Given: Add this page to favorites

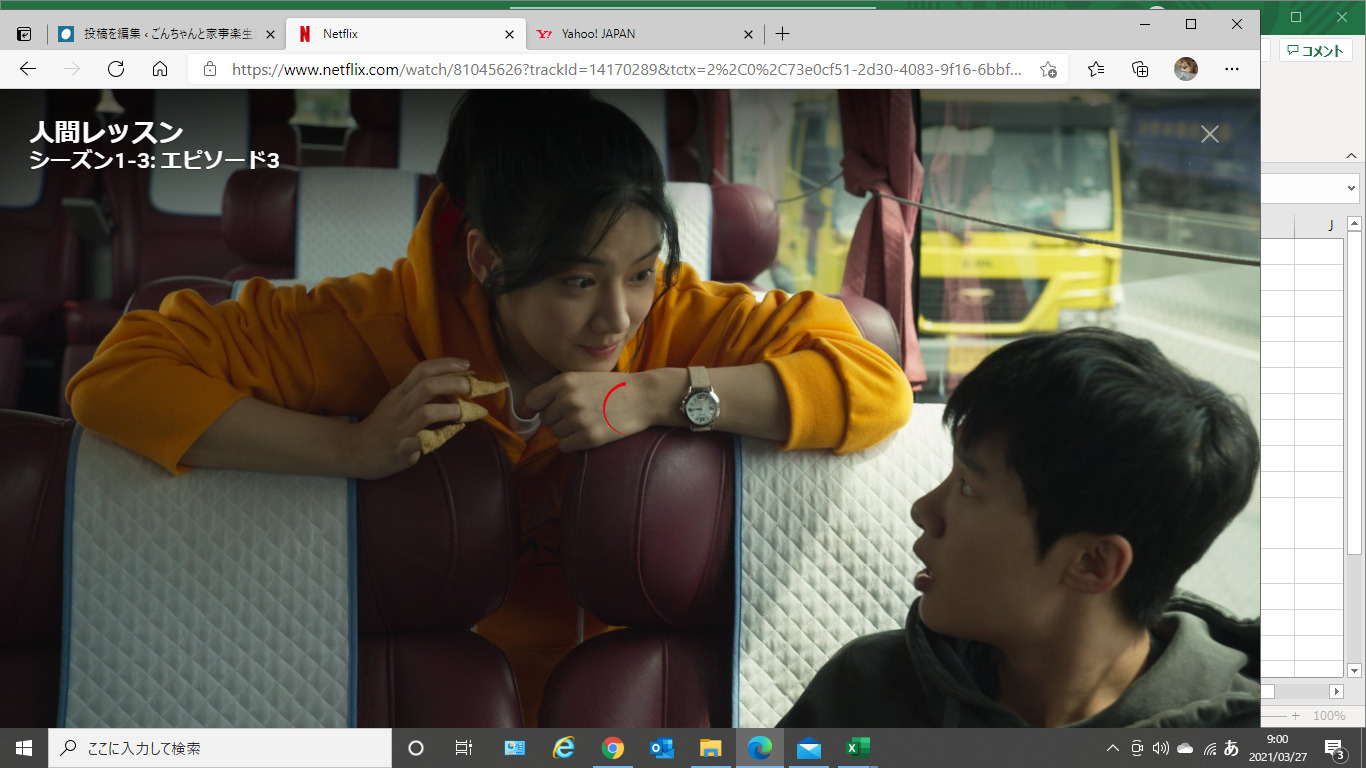Looking at the screenshot, I should (x=1048, y=69).
